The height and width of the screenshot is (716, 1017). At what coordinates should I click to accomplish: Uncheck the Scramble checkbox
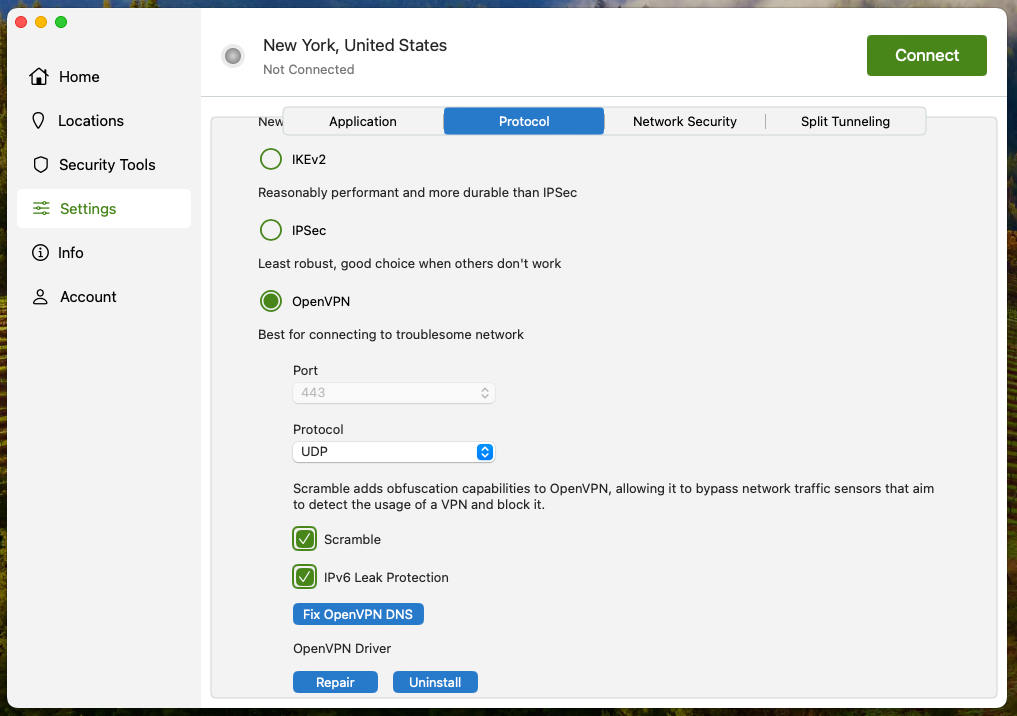click(x=304, y=539)
